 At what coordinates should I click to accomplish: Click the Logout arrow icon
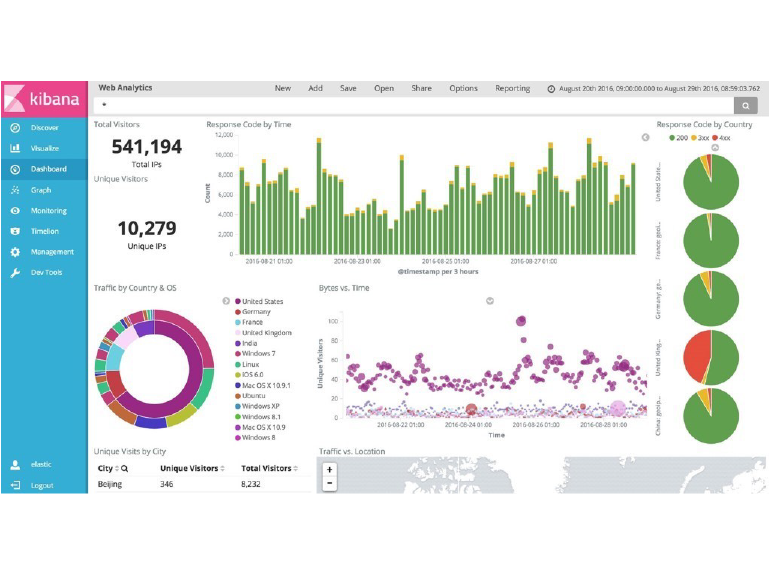click(x=15, y=485)
